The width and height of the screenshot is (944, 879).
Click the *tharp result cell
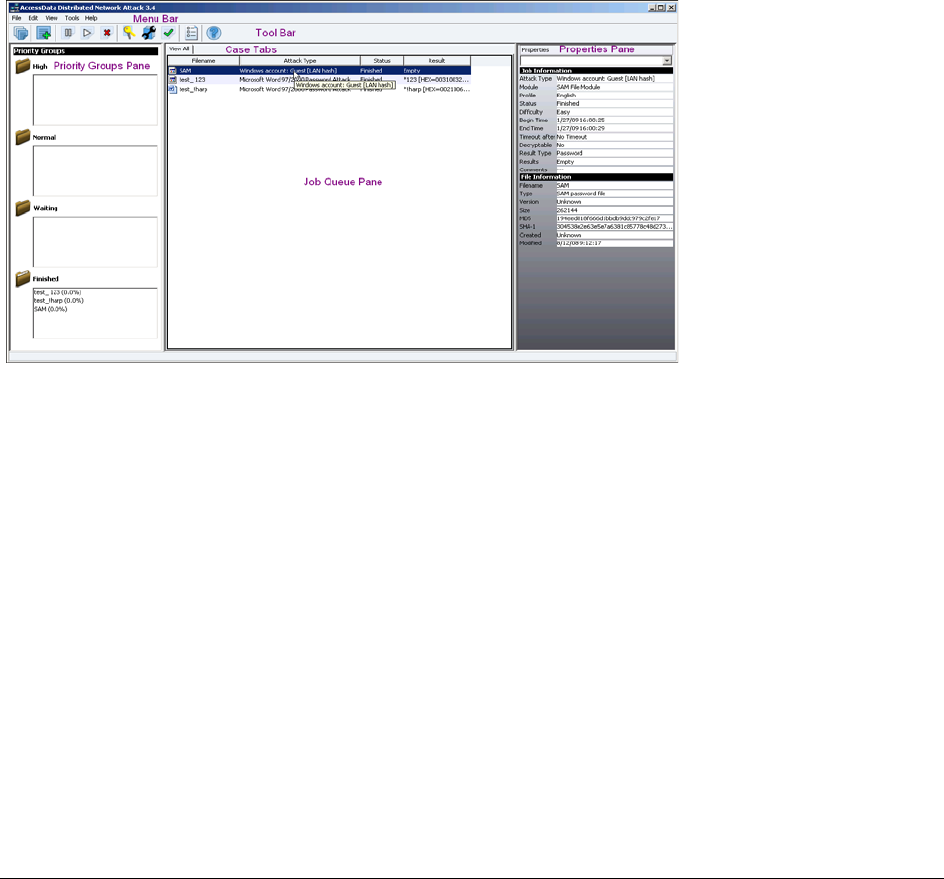(436, 89)
